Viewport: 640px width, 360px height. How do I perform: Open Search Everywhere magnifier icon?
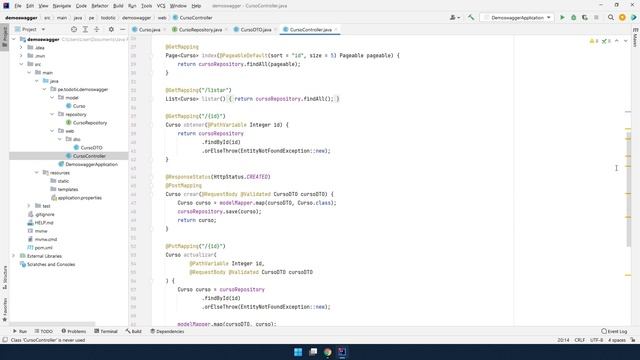pyautogui.click(x=611, y=18)
